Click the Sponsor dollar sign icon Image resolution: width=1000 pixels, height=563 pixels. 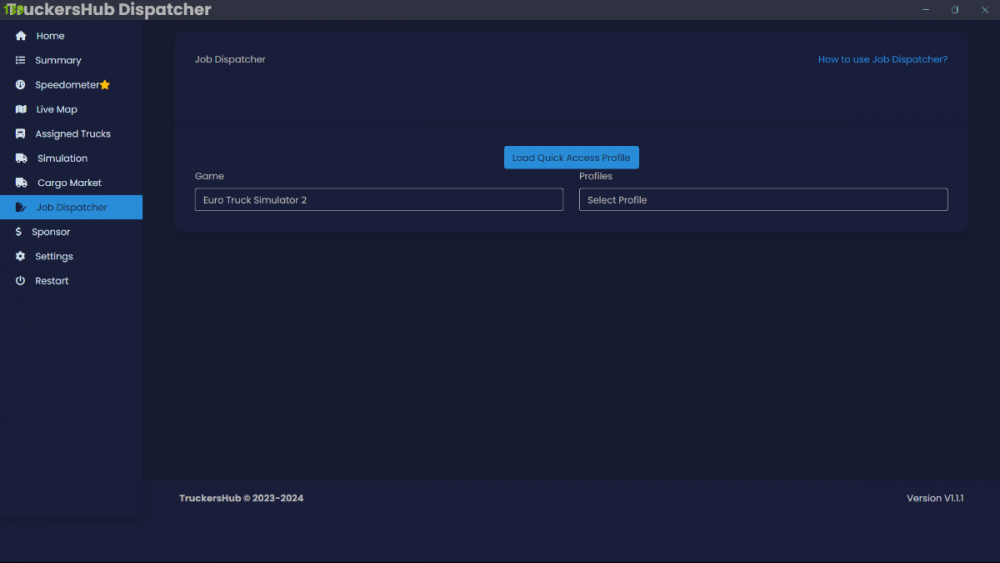19,232
